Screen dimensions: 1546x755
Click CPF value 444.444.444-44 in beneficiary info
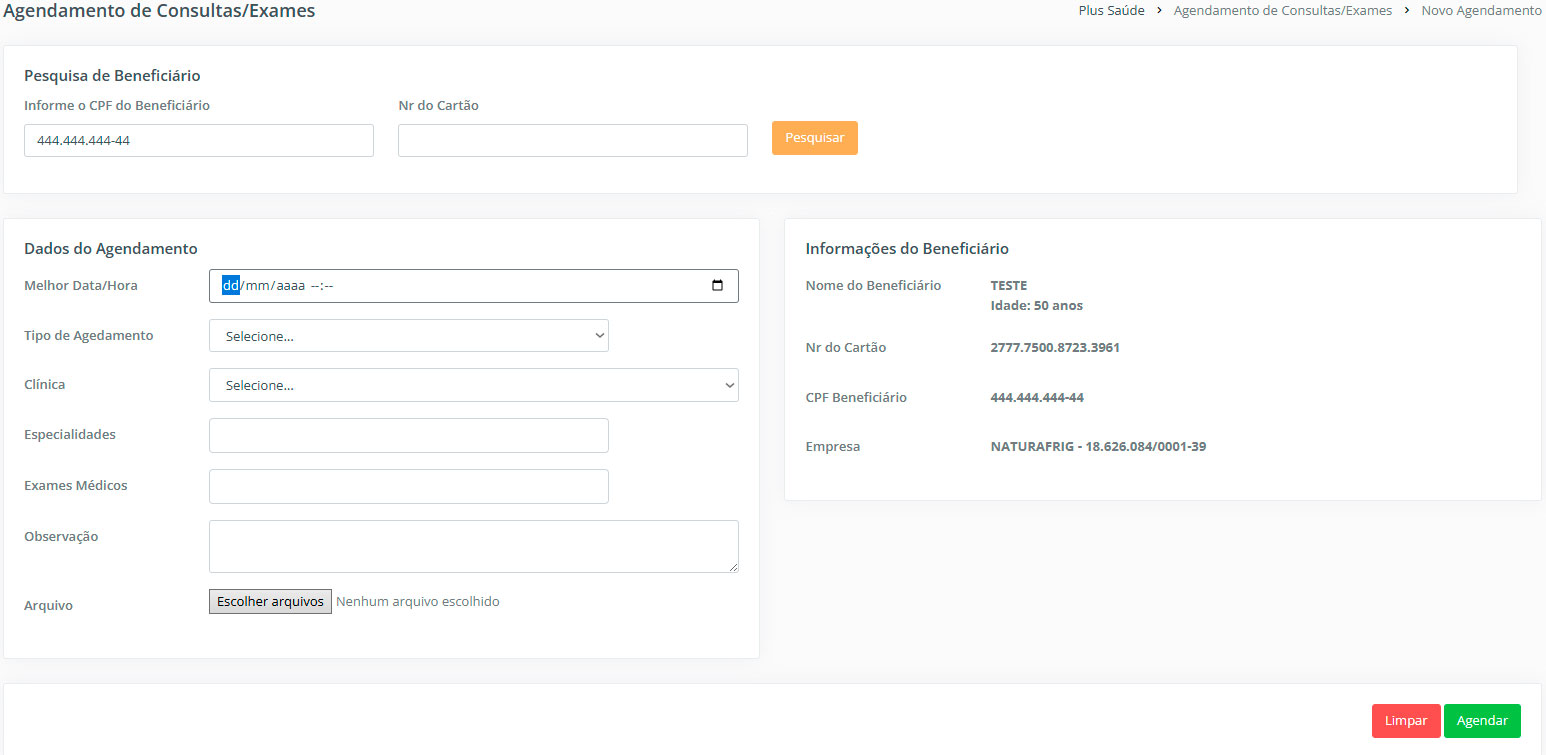[1037, 398]
